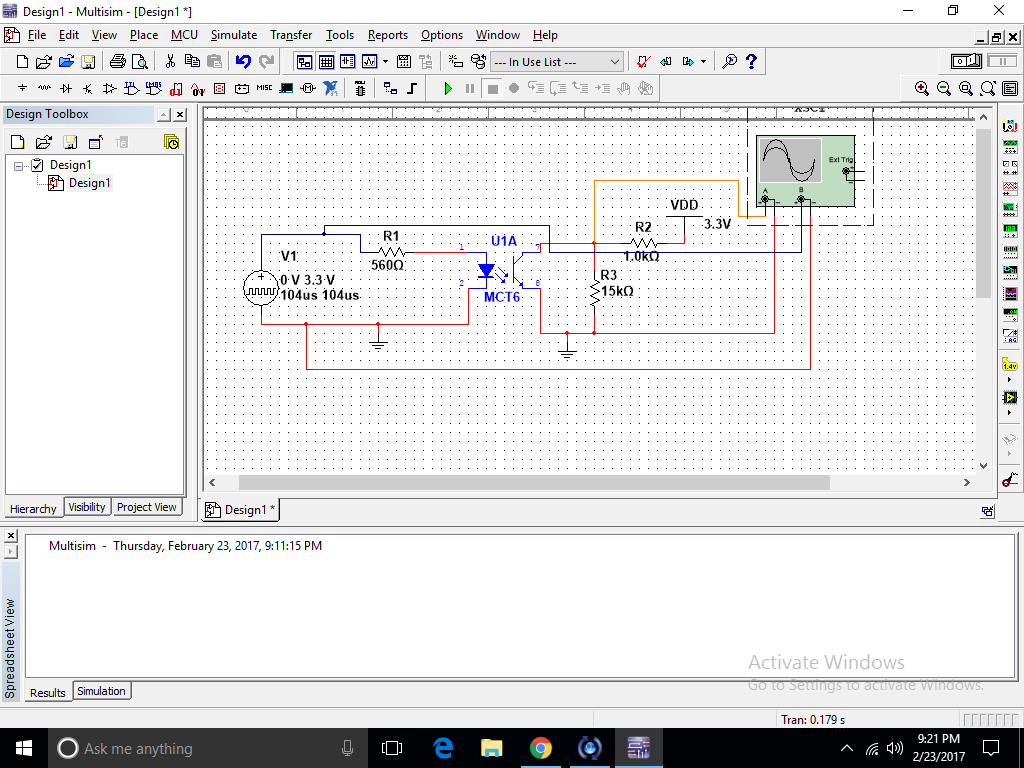
Task: Click workspace scroll down arrow
Action: (x=983, y=466)
